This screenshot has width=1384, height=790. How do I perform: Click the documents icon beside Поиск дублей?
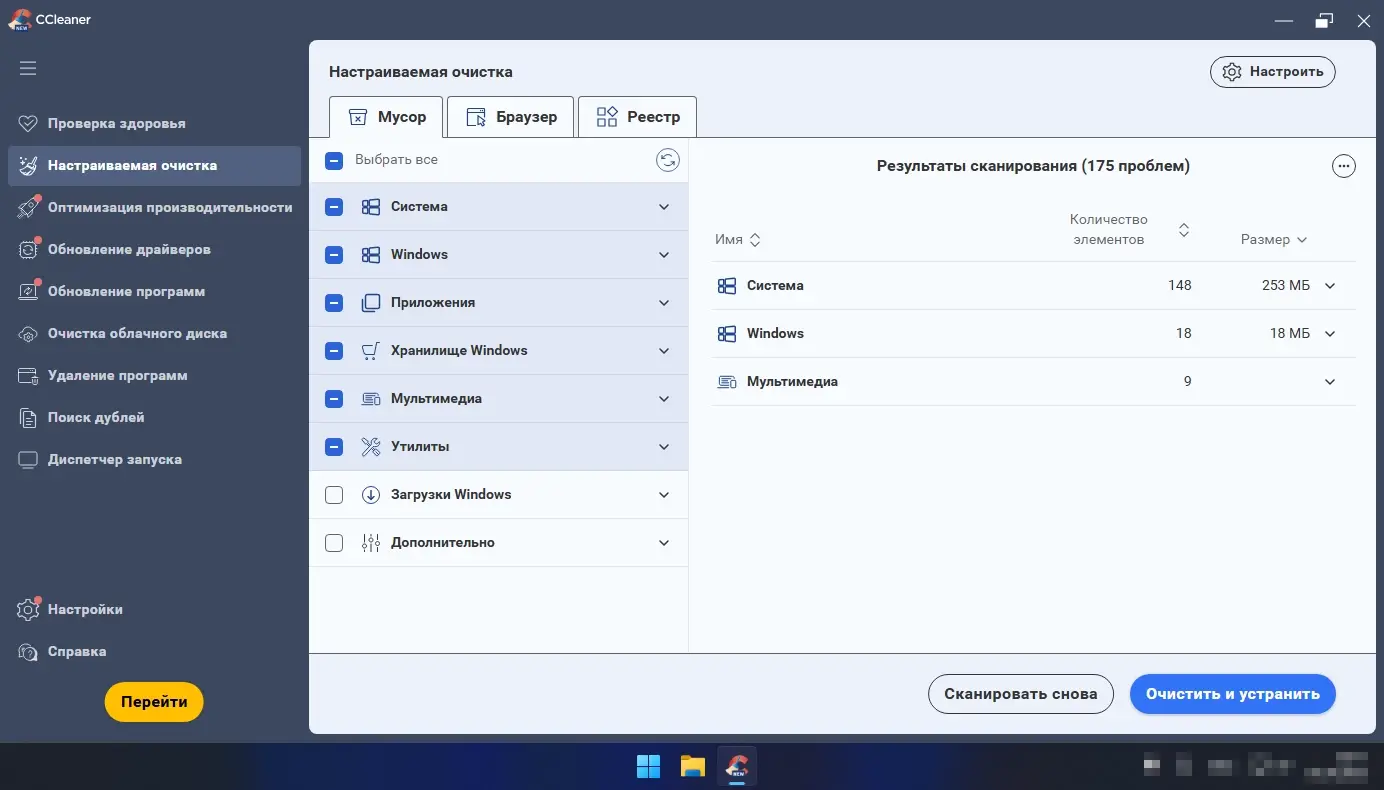(29, 418)
